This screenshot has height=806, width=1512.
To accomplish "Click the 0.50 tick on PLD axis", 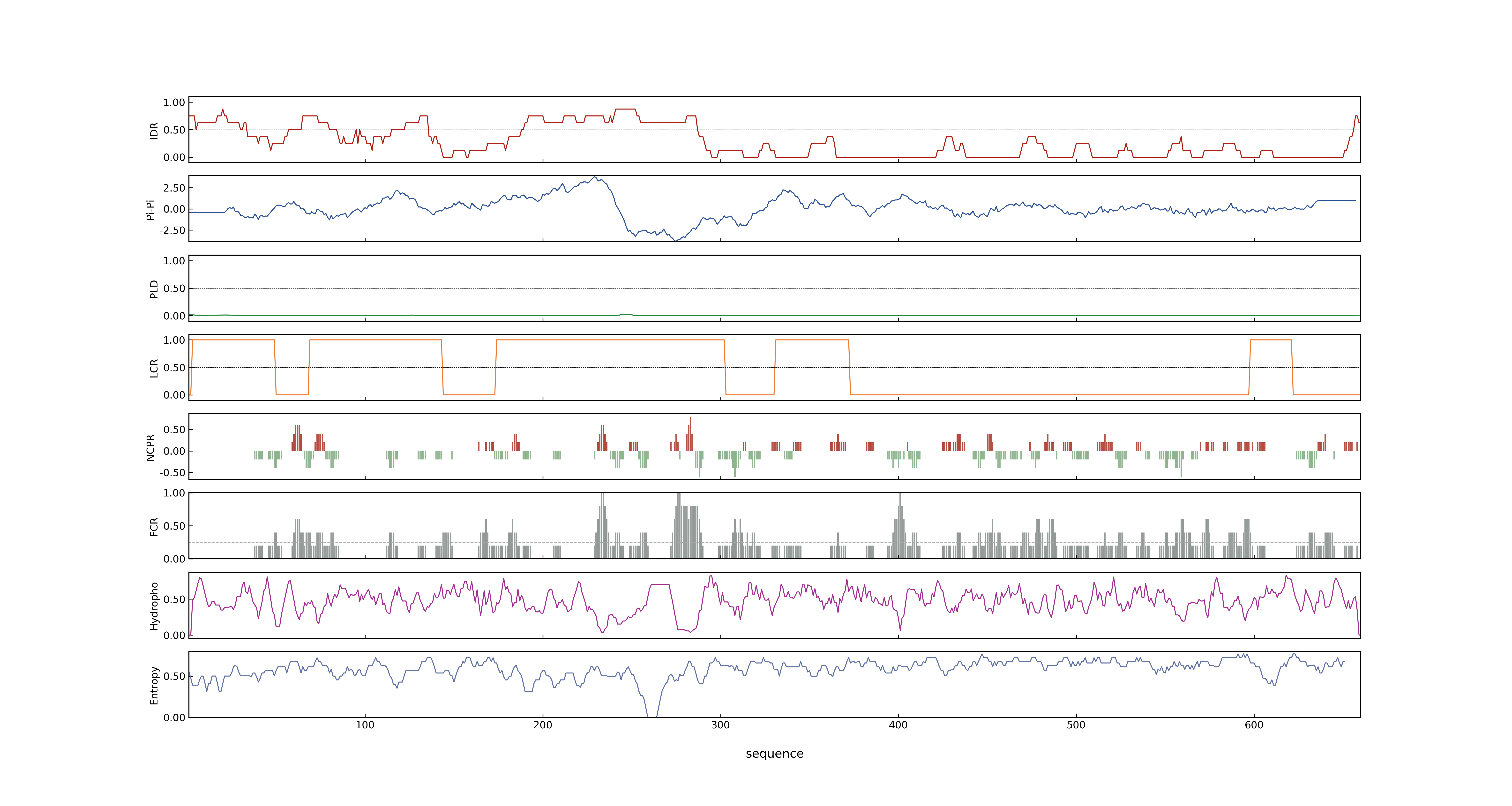I will point(174,288).
